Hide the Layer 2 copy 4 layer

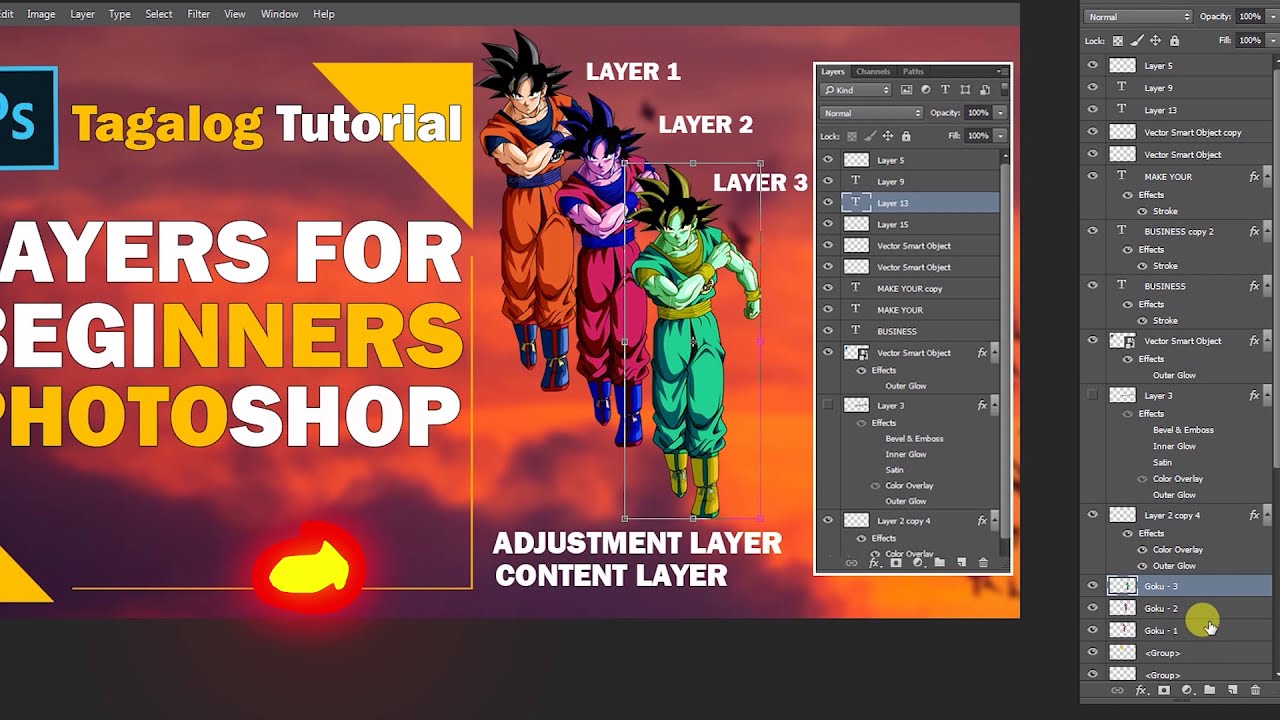[x=1092, y=515]
